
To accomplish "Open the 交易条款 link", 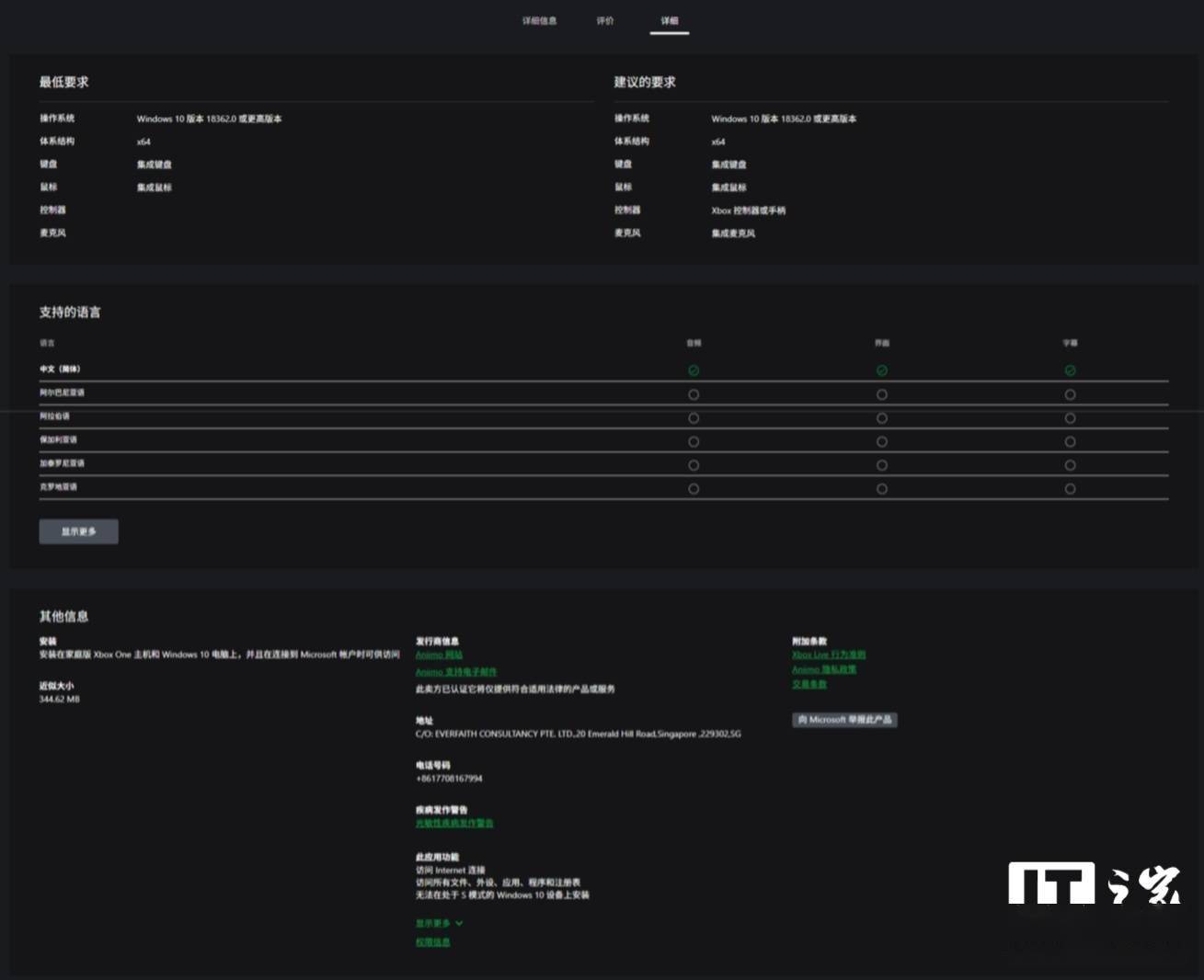I will coord(809,684).
